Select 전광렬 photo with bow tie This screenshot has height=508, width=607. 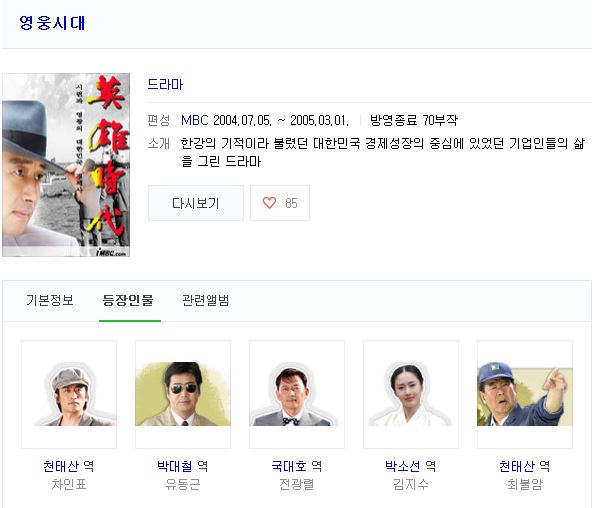click(x=297, y=394)
